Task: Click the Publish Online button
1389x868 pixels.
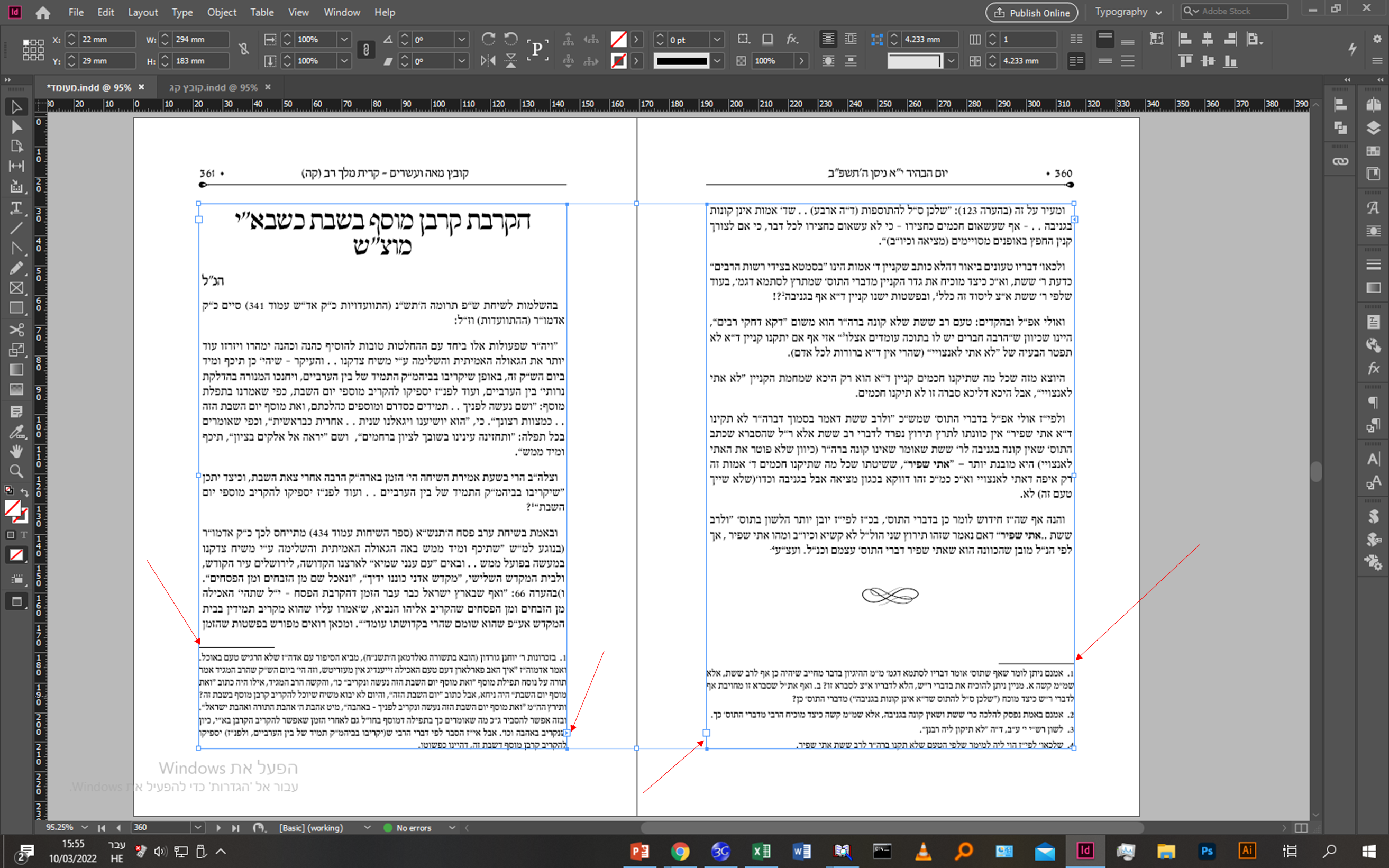Action: [x=1031, y=12]
